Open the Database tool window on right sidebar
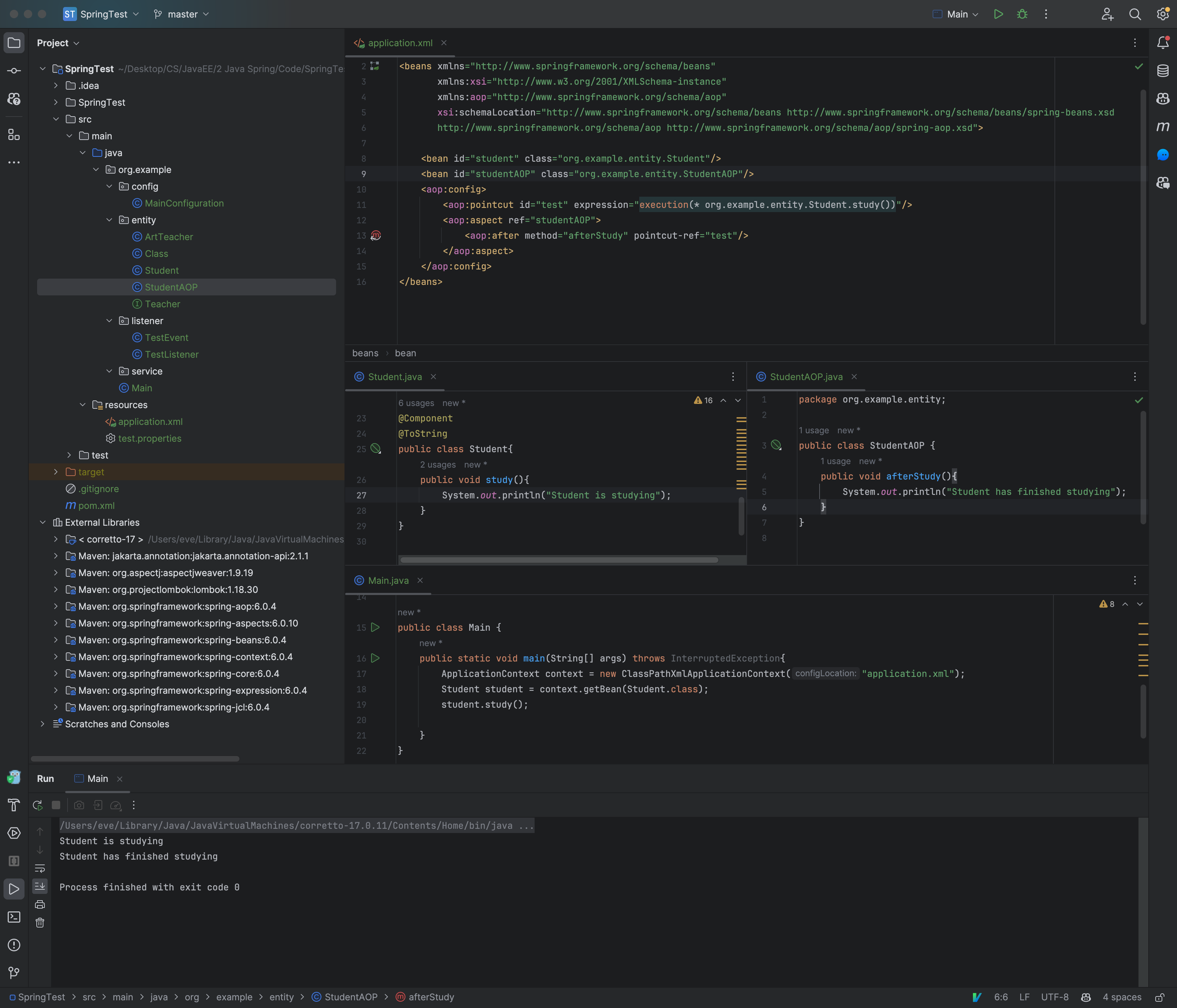 pyautogui.click(x=1162, y=71)
